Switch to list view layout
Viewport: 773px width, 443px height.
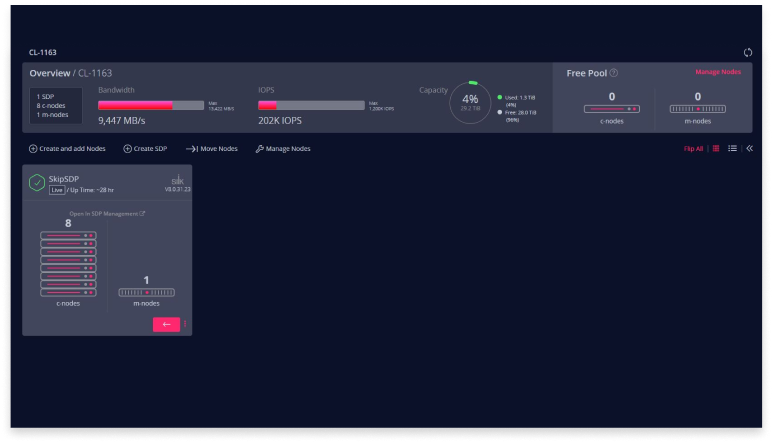point(732,148)
